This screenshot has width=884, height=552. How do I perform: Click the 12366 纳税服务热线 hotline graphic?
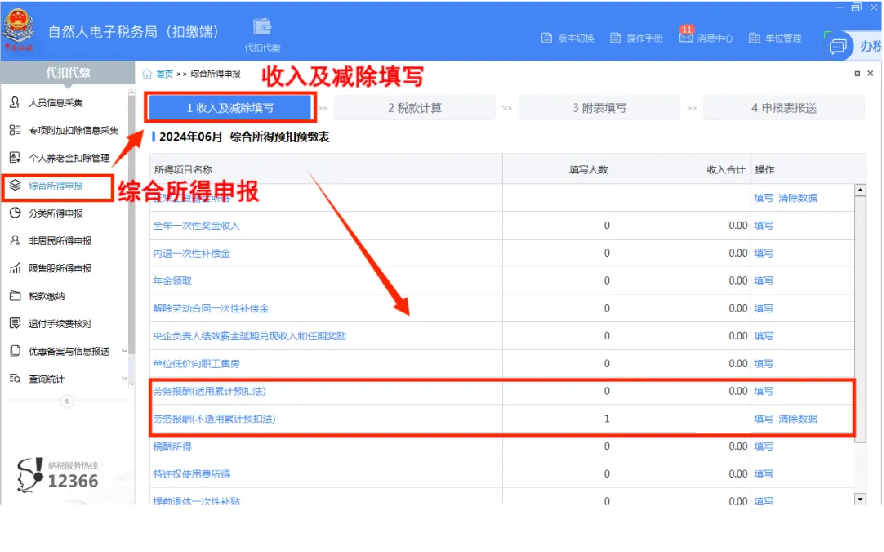pyautogui.click(x=58, y=475)
